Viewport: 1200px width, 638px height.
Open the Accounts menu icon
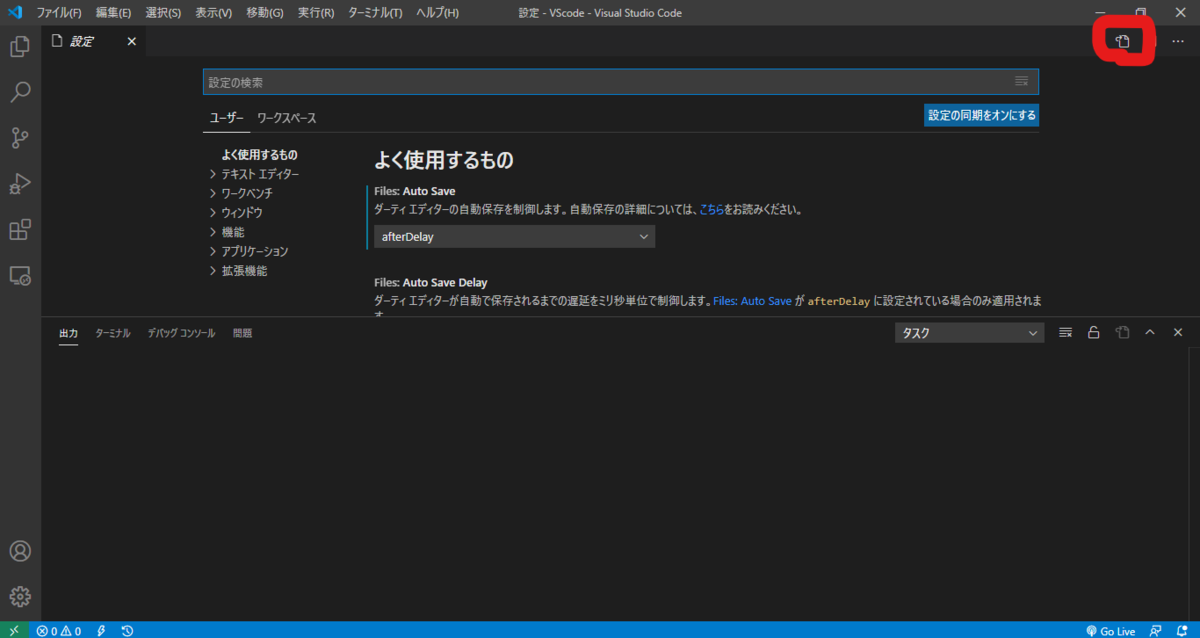[20, 551]
